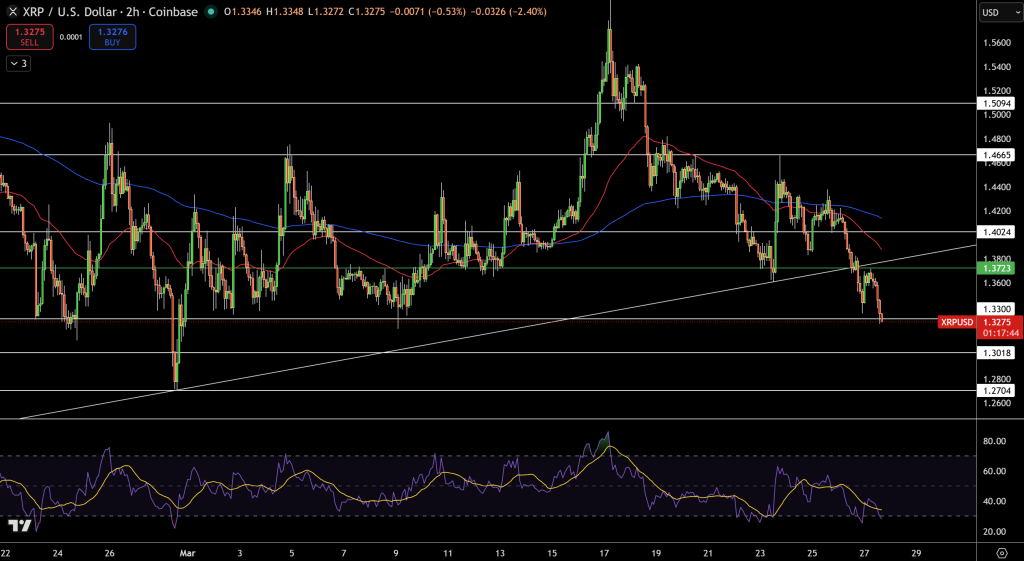Select the 1.2704 horizontal line price label
Screen dimensions: 1024x561
[x=996, y=391]
